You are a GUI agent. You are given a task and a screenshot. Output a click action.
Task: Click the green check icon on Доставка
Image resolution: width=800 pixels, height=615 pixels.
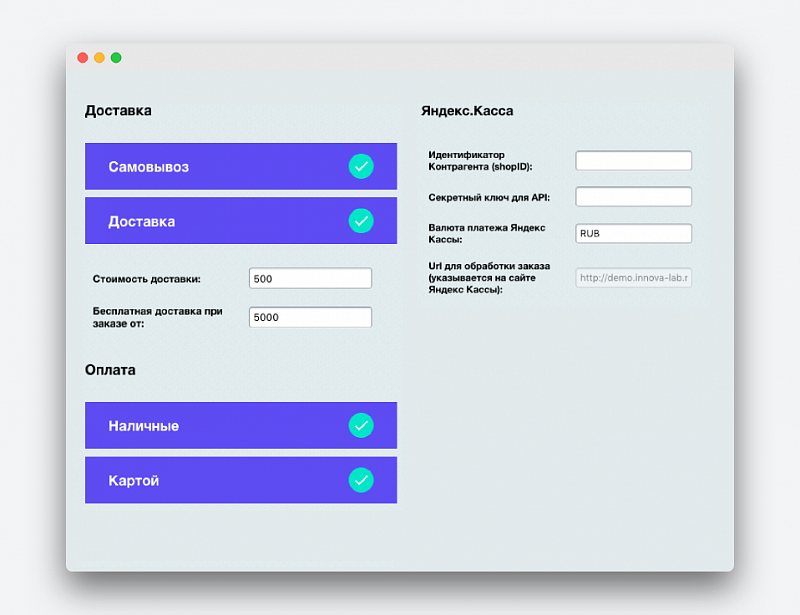(x=362, y=221)
